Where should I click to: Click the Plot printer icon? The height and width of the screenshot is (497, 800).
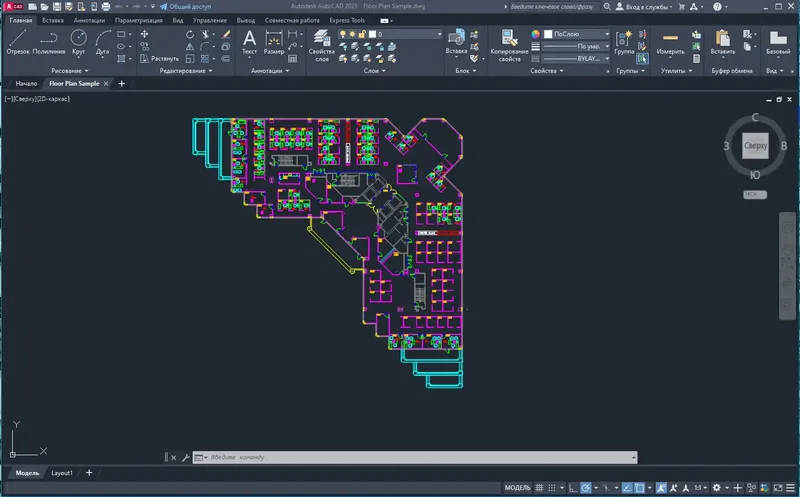[106, 7]
